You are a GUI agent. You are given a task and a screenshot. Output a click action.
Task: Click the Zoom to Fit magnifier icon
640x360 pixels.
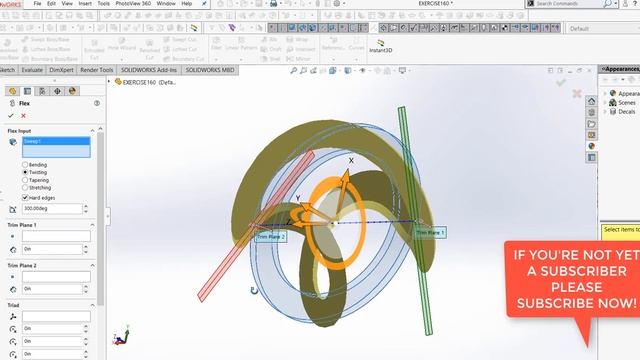[293, 71]
